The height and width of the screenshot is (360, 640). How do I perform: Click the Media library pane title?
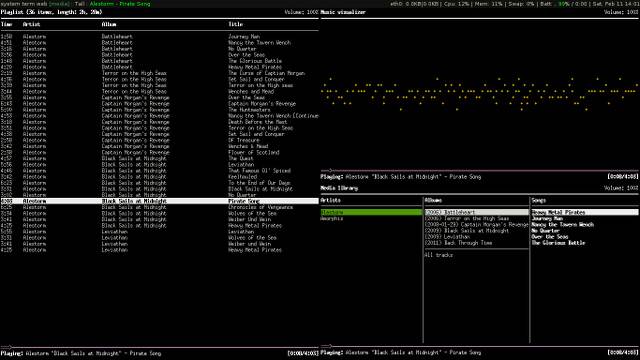pyautogui.click(x=339, y=188)
